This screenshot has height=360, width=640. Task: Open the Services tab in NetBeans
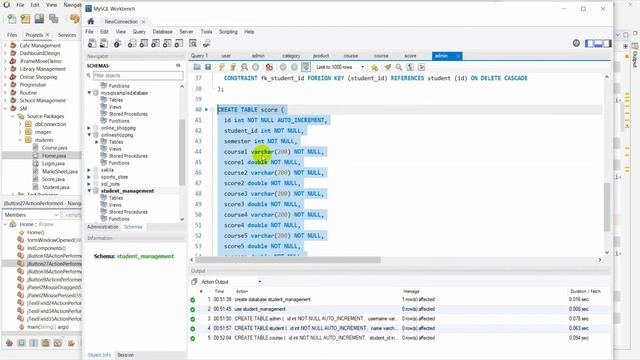pos(67,35)
